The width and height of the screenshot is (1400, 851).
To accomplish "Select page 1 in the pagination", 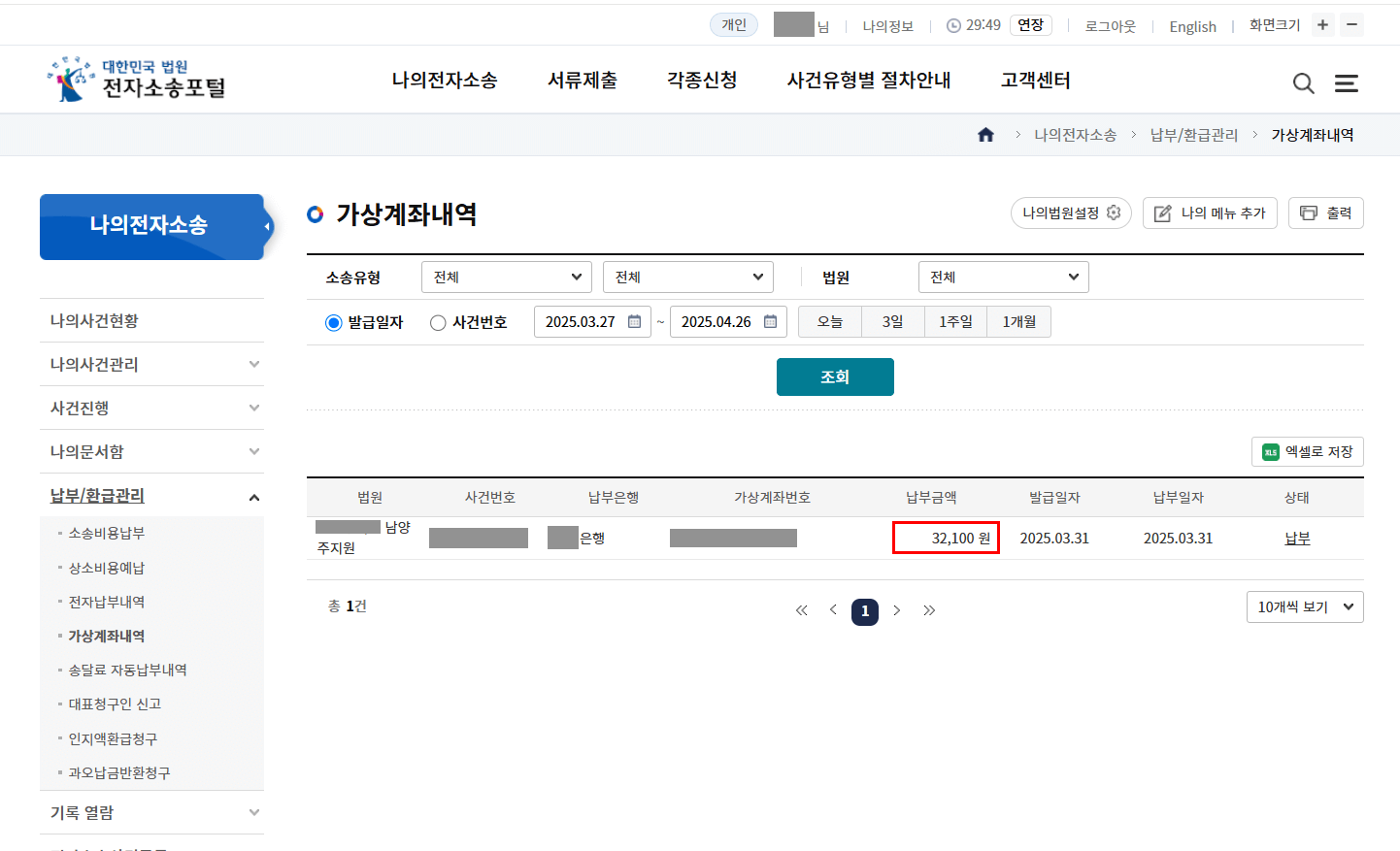I will point(865,611).
